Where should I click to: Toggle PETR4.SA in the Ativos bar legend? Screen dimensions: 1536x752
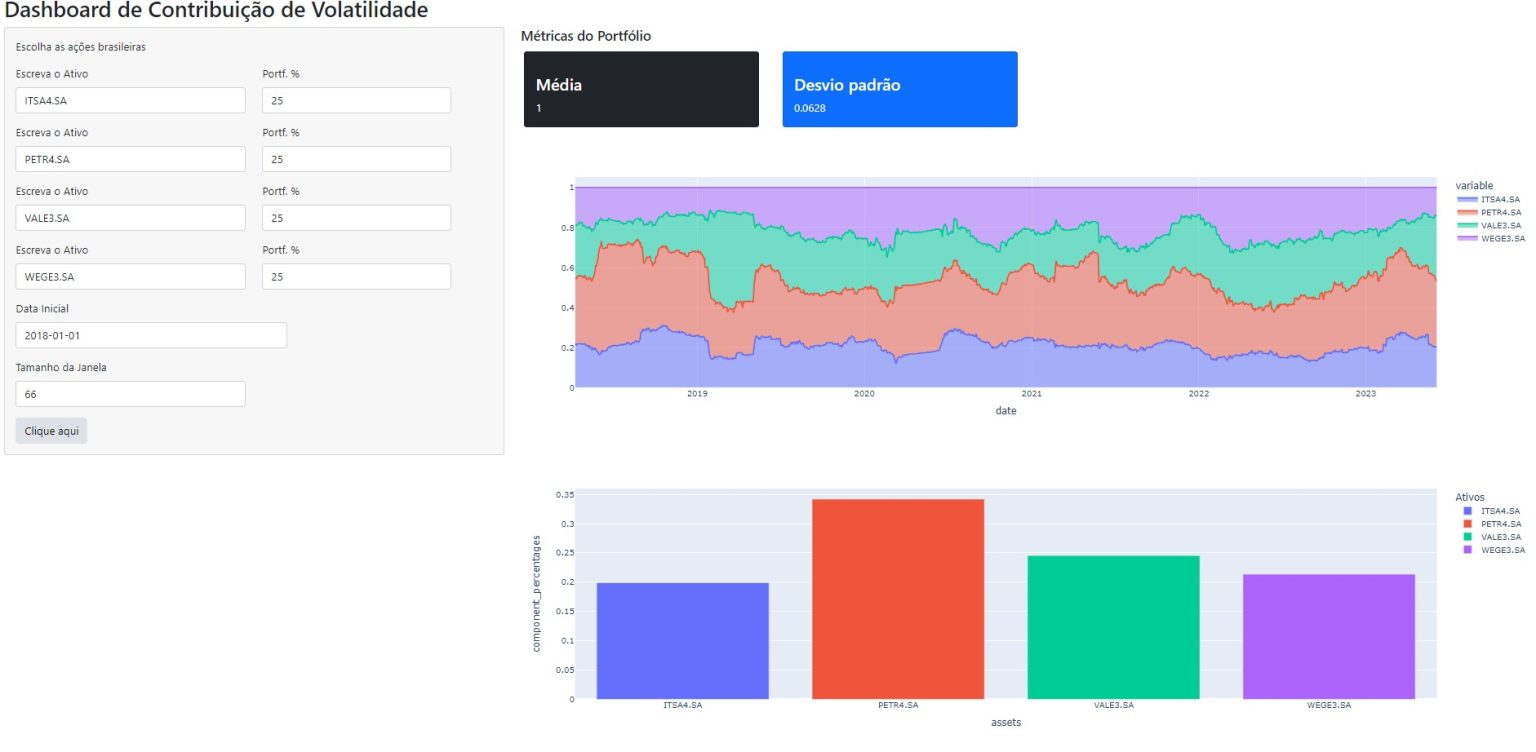point(1492,524)
